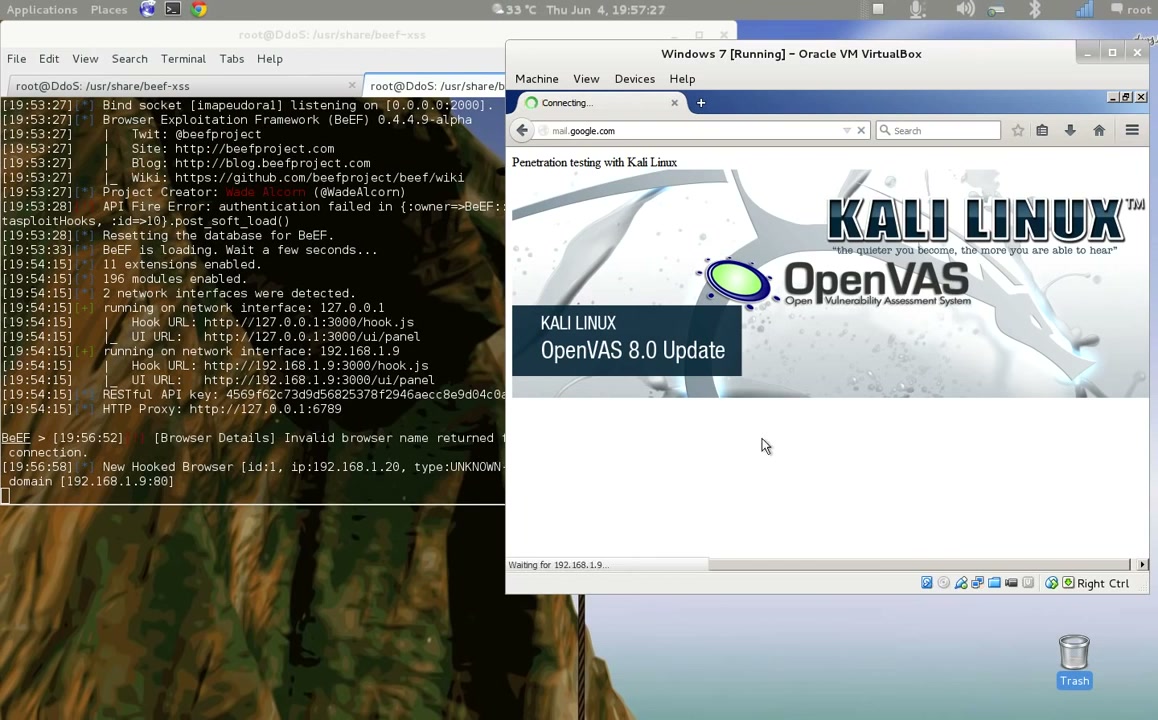
Task: Open the Trash desktop icon
Action: tap(1075, 661)
